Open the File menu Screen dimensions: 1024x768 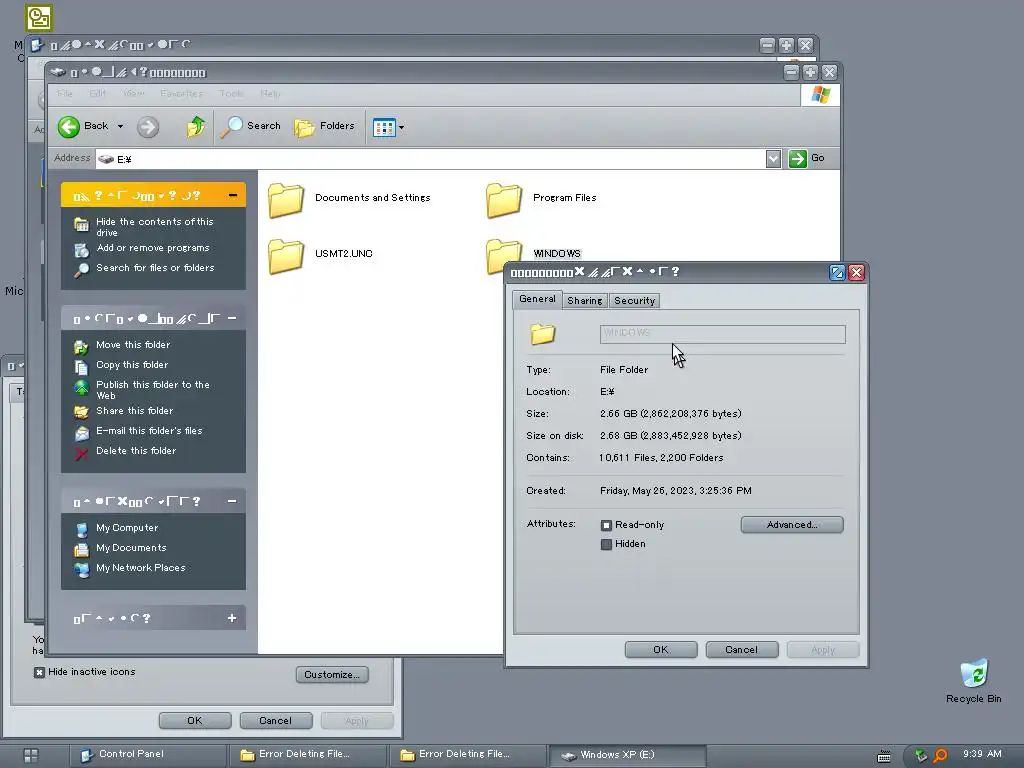pyautogui.click(x=65, y=93)
